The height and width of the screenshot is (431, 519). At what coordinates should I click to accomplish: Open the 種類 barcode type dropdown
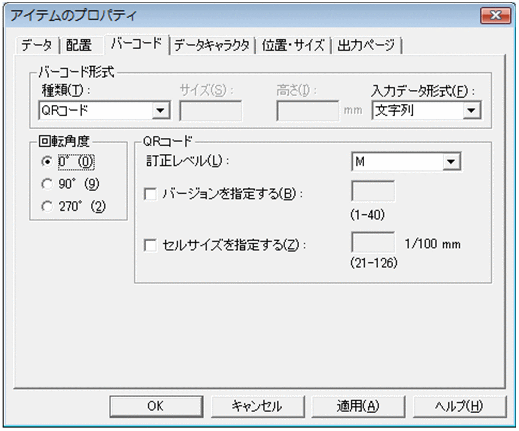click(x=104, y=110)
